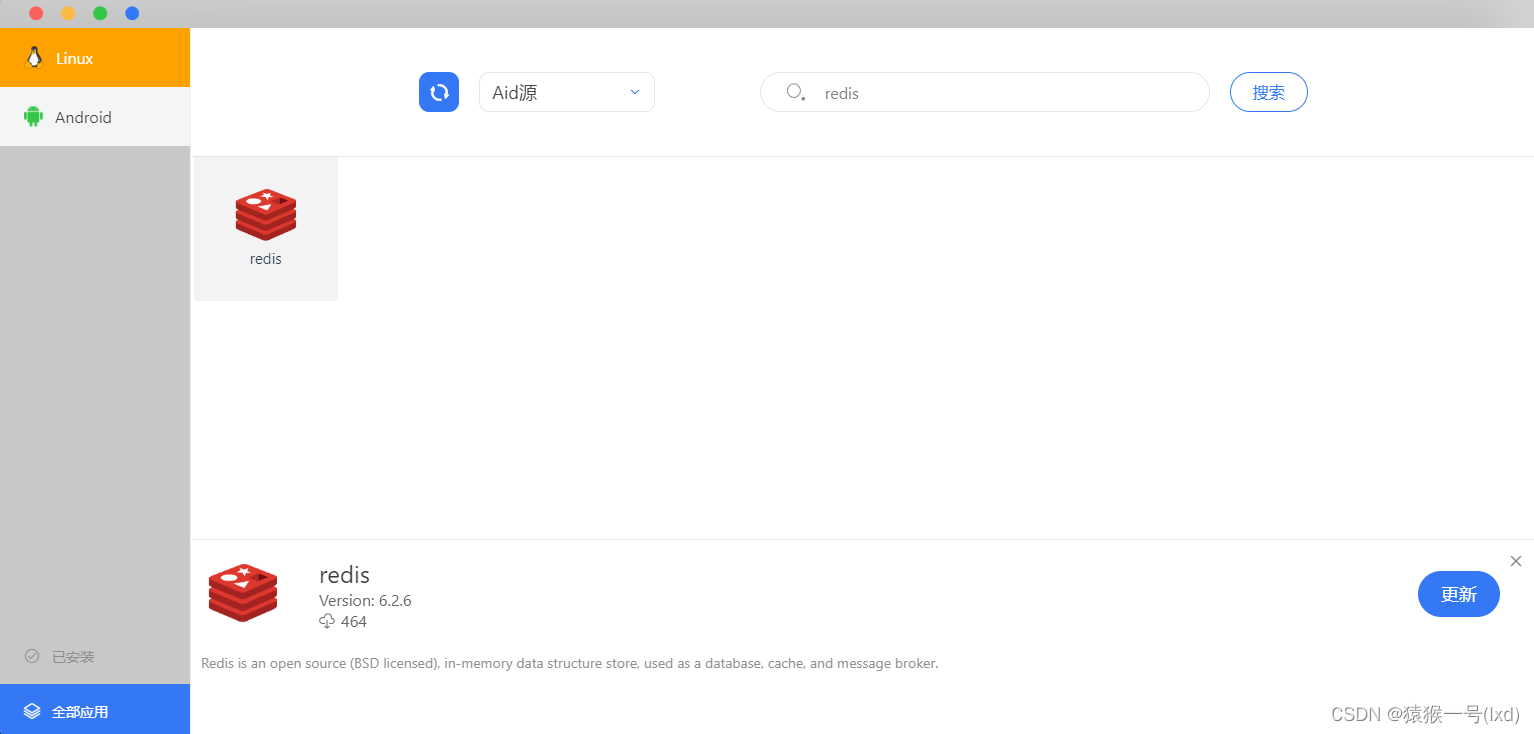Click the green maximize window dot

pos(100,14)
